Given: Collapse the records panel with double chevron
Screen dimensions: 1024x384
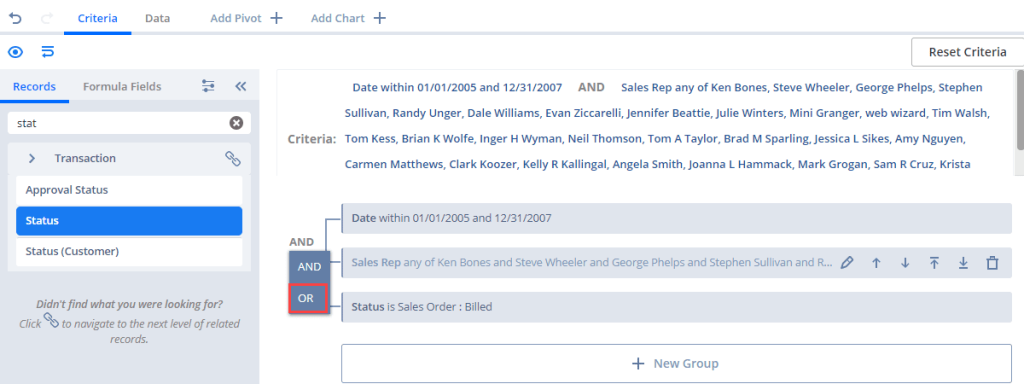Looking at the screenshot, I should (x=240, y=86).
